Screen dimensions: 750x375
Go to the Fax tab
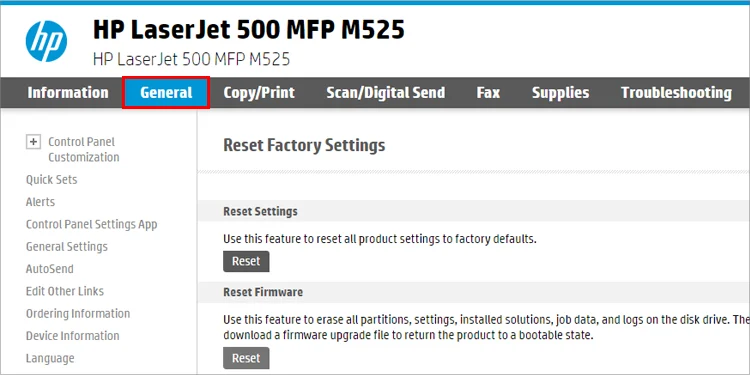(x=488, y=92)
